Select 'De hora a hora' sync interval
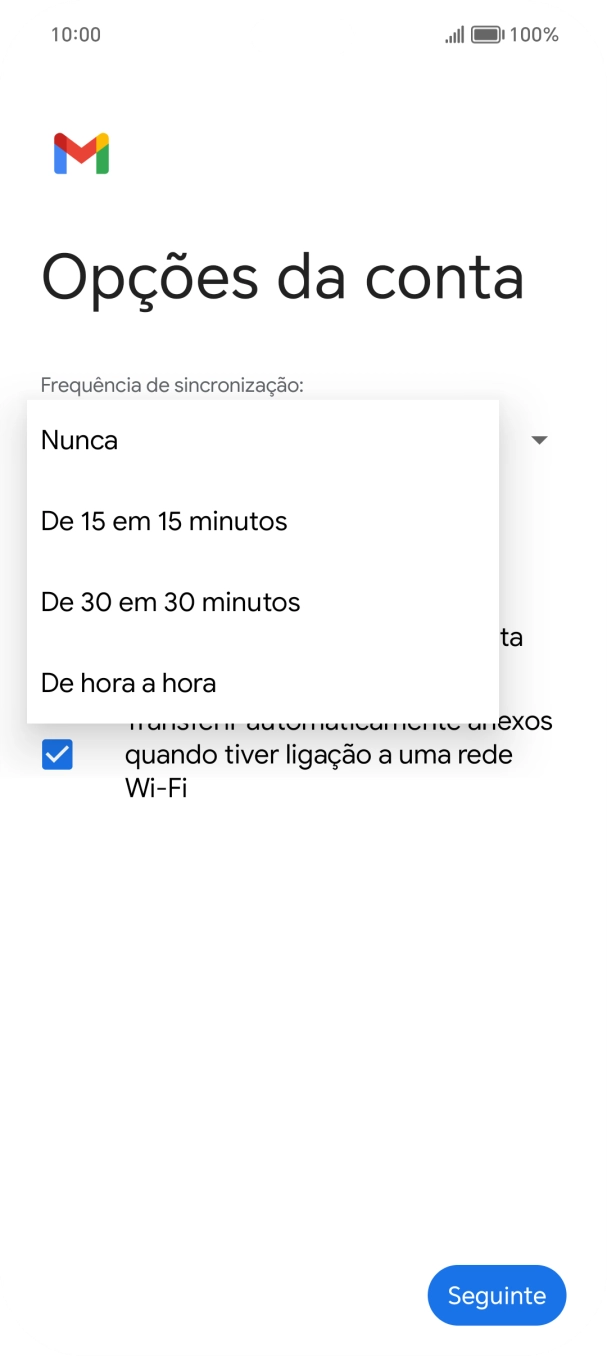This screenshot has height=1356, width=607. pos(127,683)
